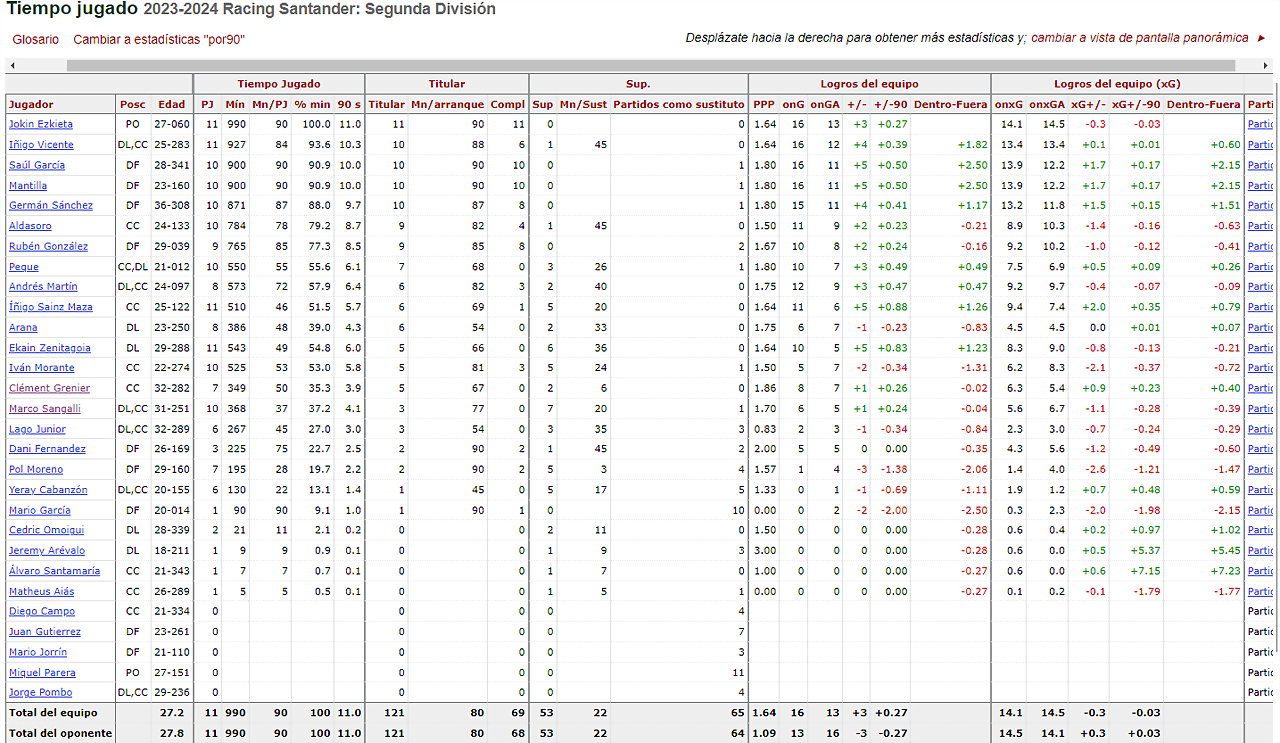Open Jokin Ezkieta player page
Screen dimensions: 1280x743
pyautogui.click(x=41, y=124)
